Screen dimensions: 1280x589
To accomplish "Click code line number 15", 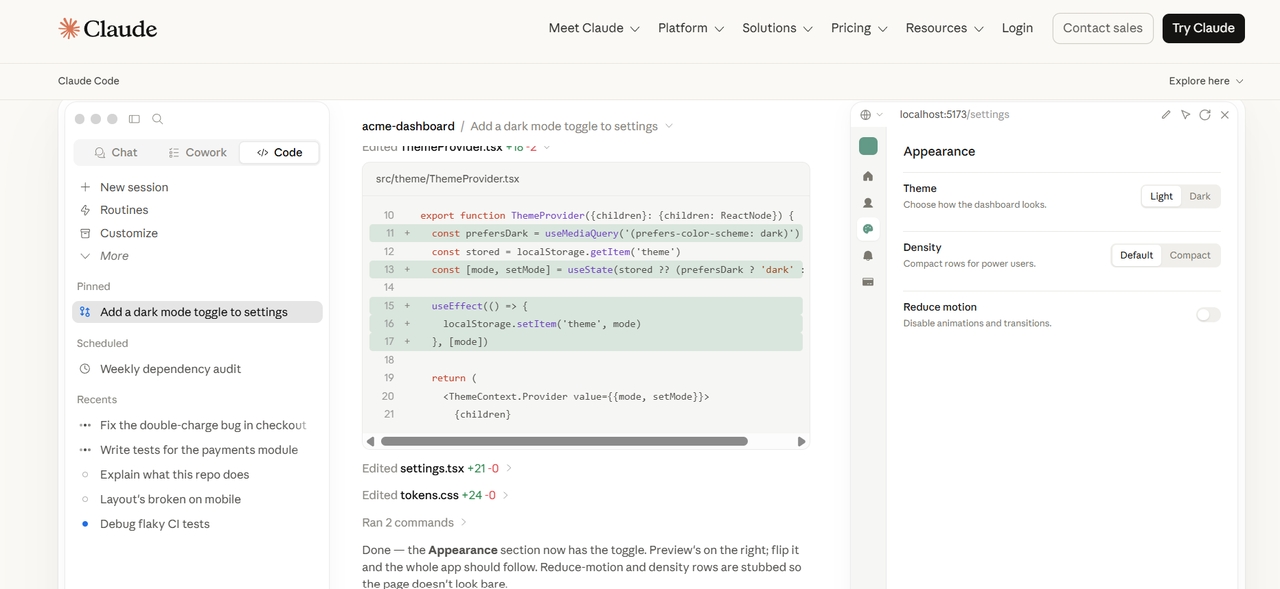I will coord(388,306).
